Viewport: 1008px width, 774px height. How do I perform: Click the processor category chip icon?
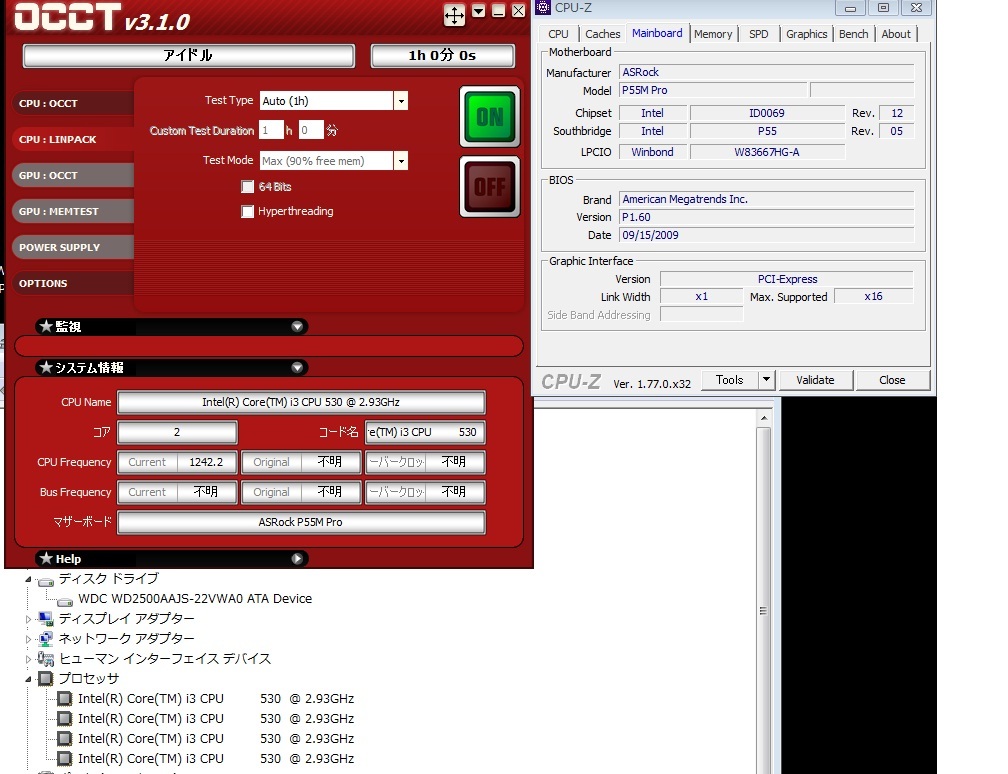click(x=46, y=679)
